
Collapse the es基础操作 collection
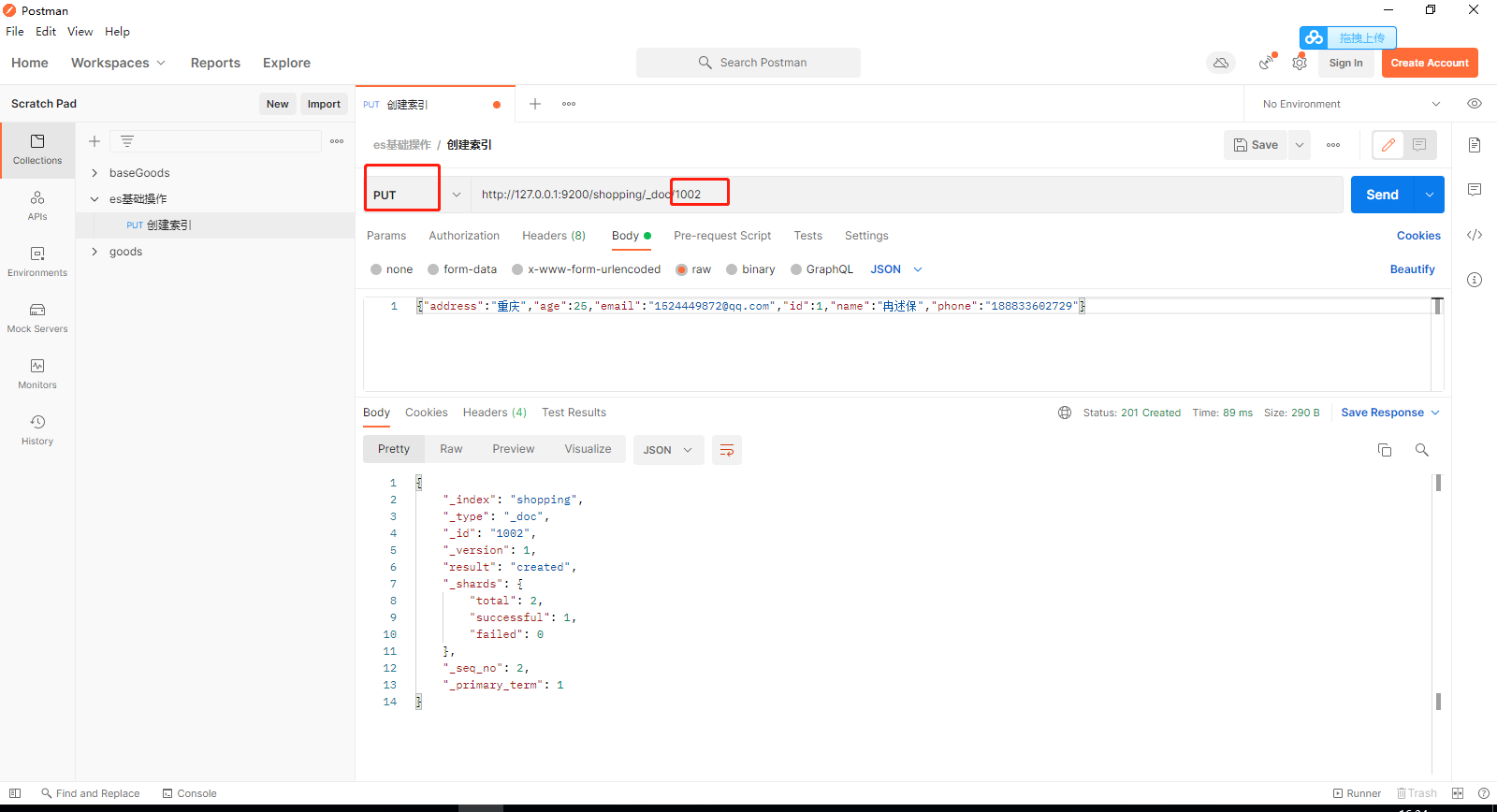pyautogui.click(x=94, y=199)
